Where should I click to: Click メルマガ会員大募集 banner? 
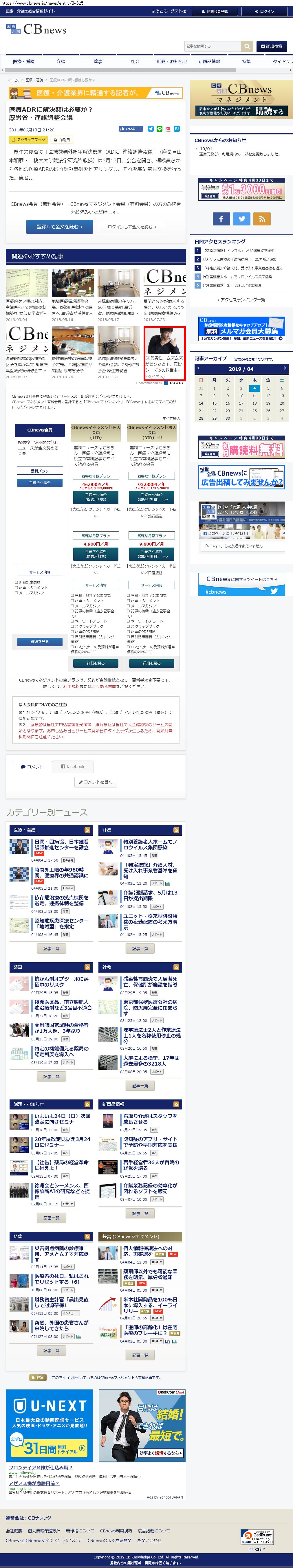coord(242,329)
